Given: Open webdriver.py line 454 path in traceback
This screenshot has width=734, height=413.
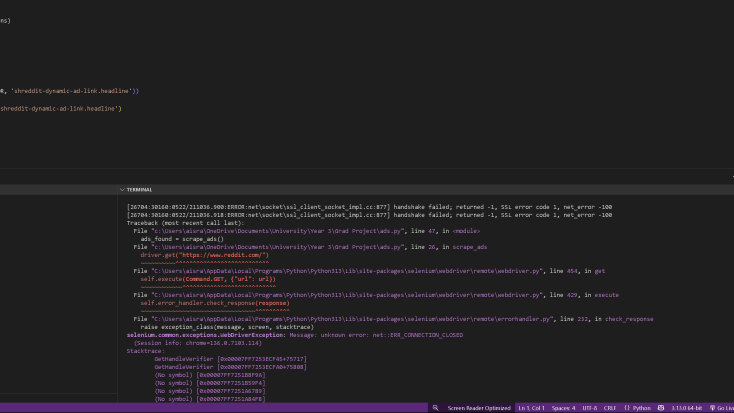Looking at the screenshot, I should pos(347,271).
